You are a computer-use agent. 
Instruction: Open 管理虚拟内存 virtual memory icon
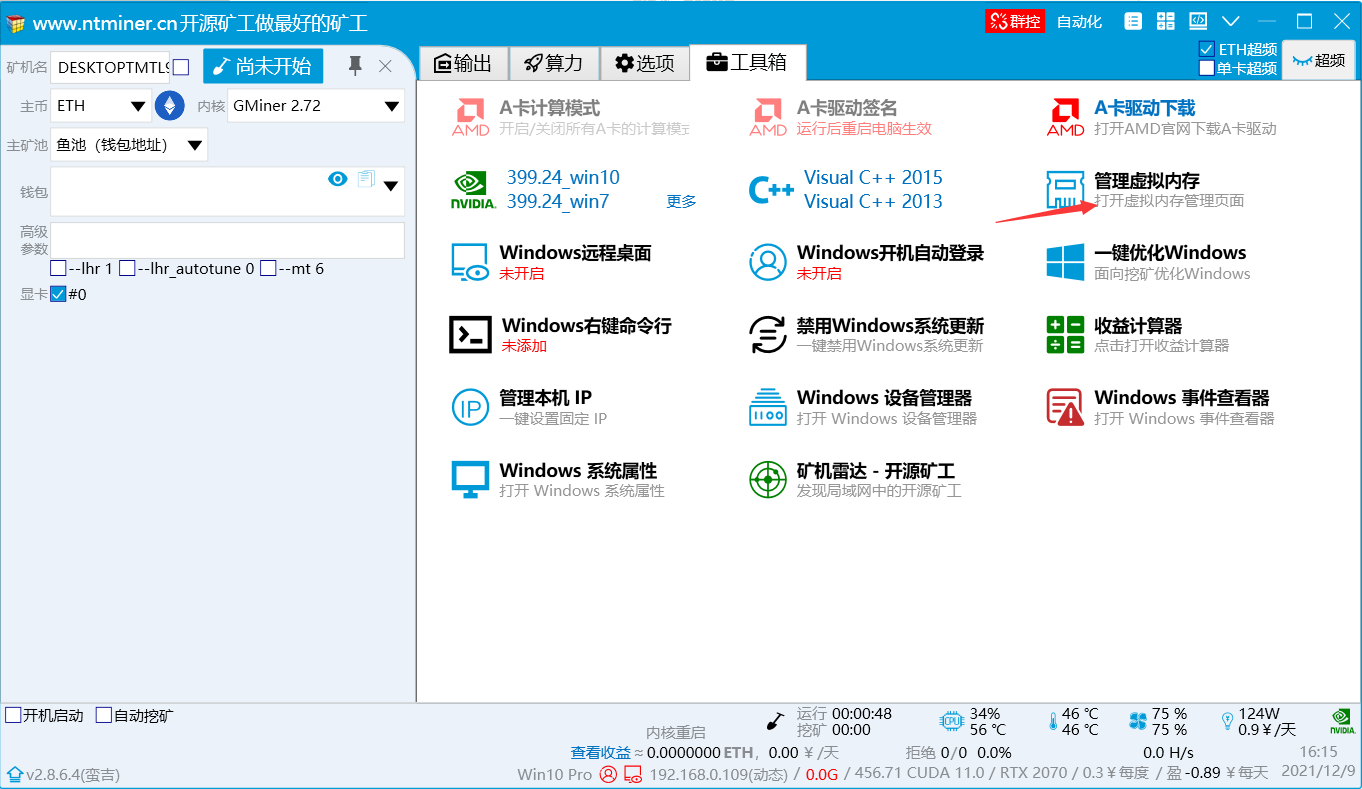pos(1066,190)
